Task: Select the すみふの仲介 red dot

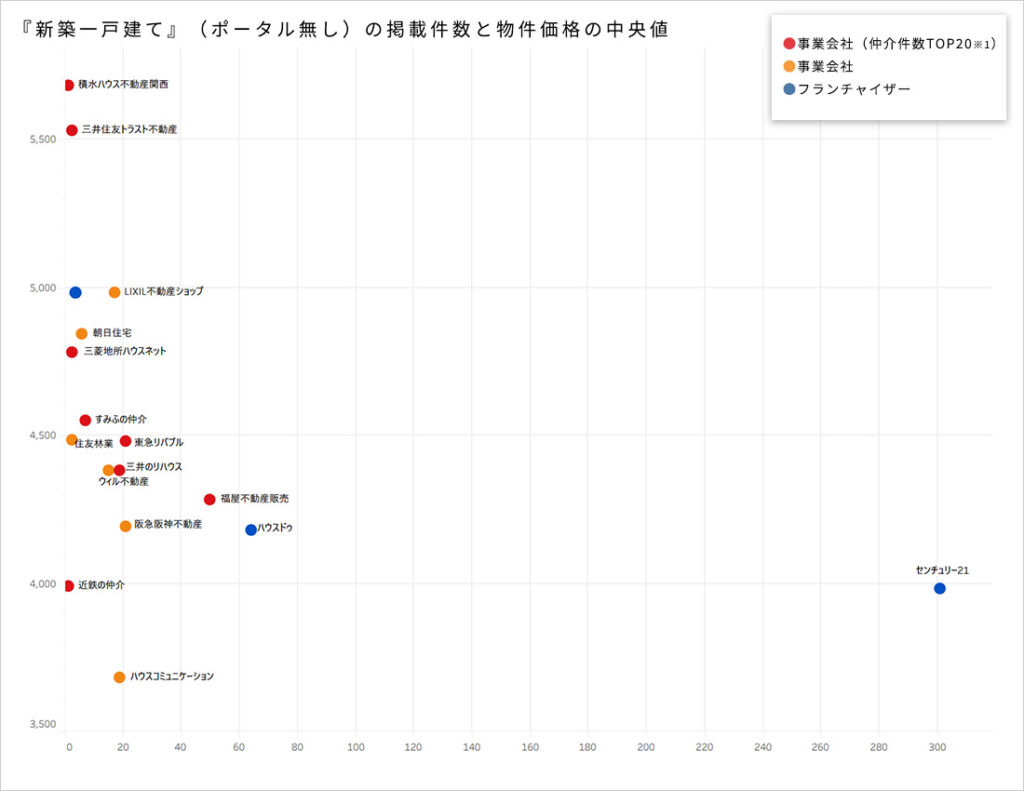Action: (x=86, y=420)
